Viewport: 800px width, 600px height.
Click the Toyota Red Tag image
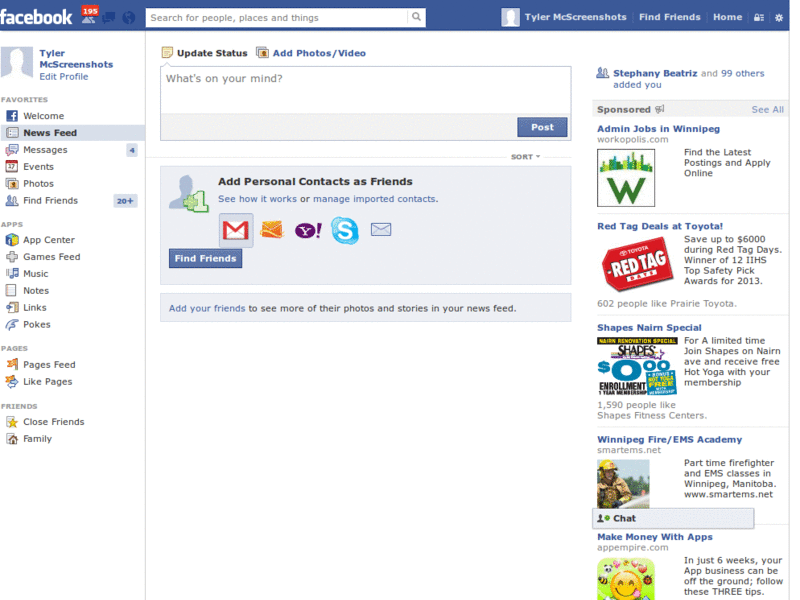637,266
